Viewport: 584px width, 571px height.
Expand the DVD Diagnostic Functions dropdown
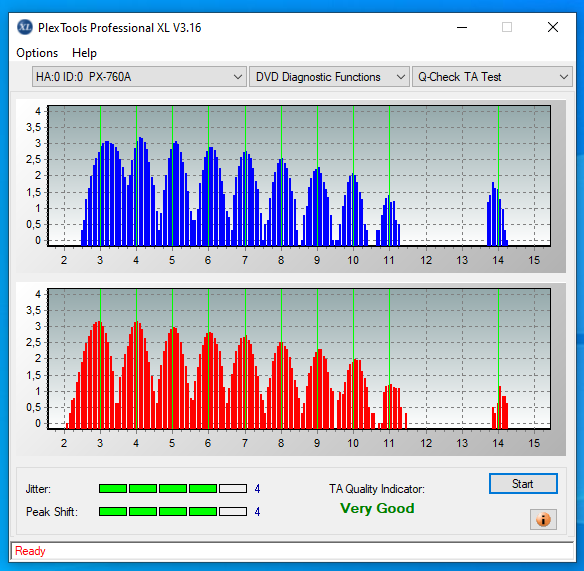click(329, 77)
